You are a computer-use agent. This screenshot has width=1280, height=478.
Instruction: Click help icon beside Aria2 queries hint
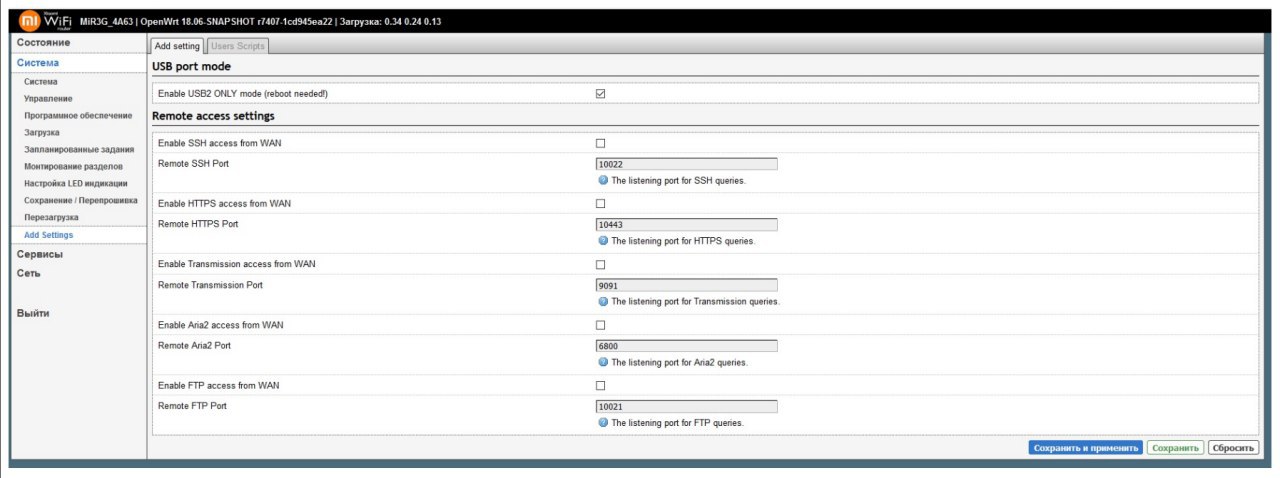603,362
